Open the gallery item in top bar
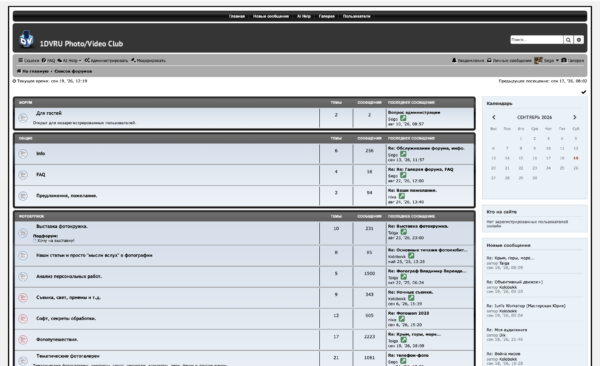Screen dimensions: 600x366 (x=326, y=16)
